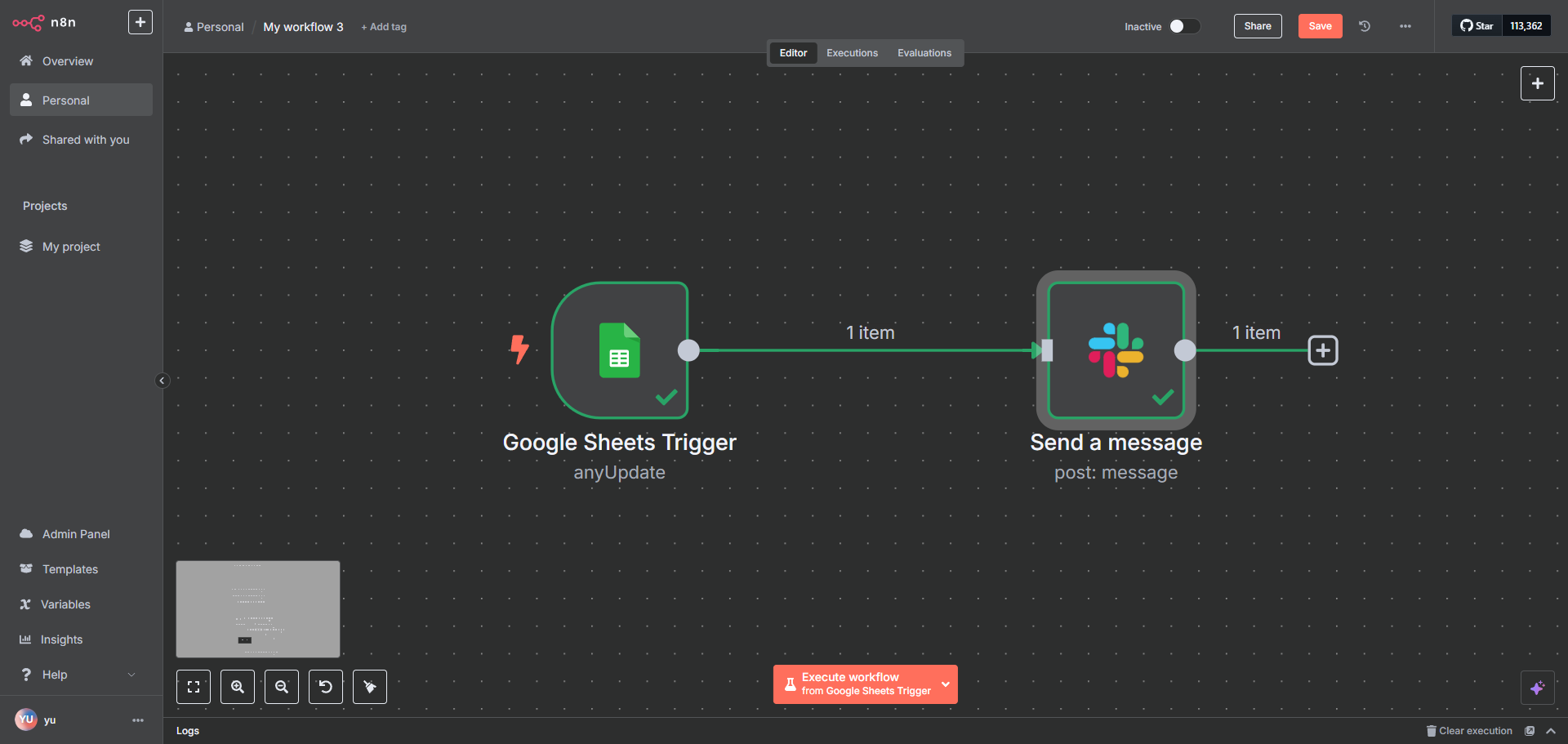Collapse the sidebar with the arrow handle
This screenshot has width=1568, height=744.
click(162, 381)
